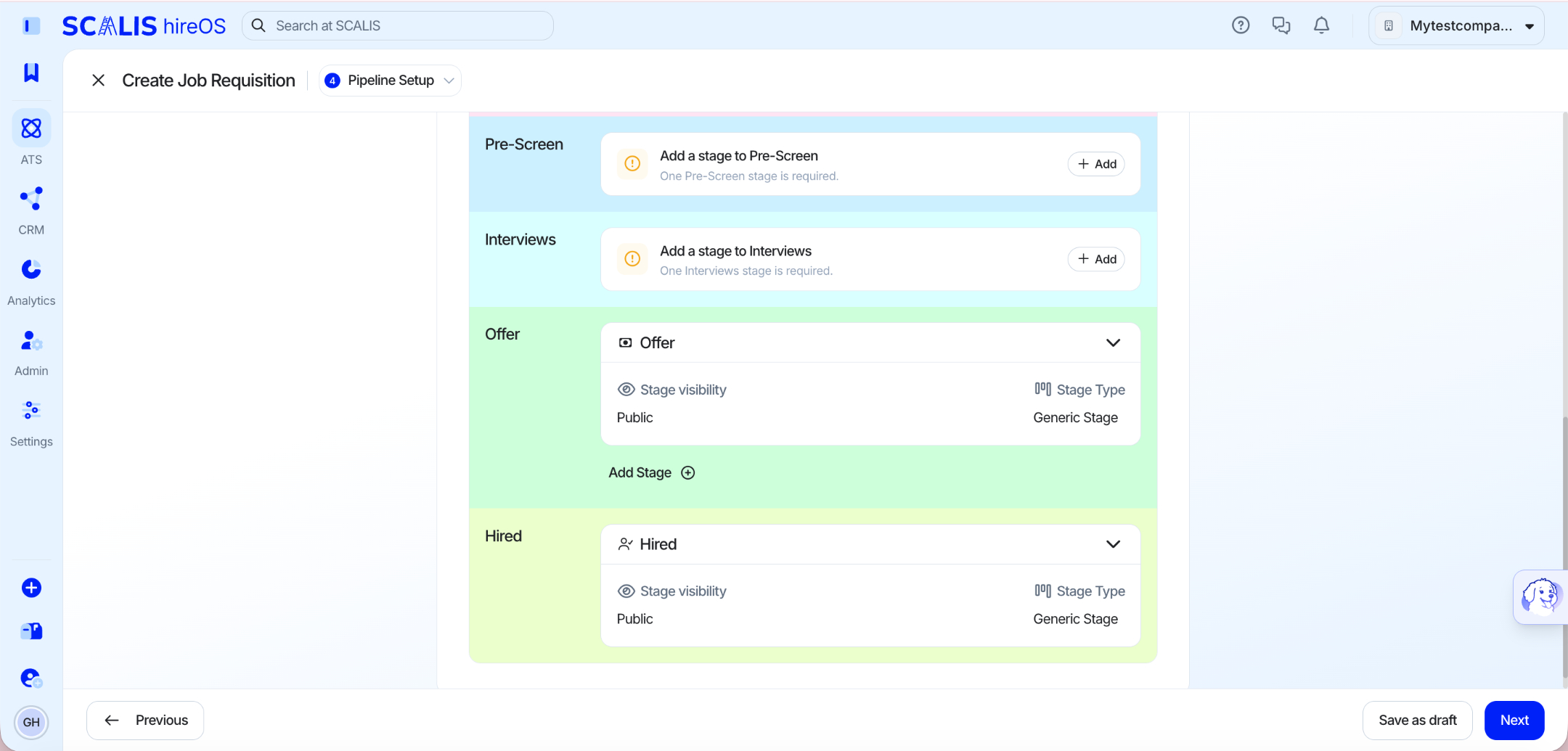The width and height of the screenshot is (1568, 751).
Task: Open the ATS module
Action: coord(31,138)
